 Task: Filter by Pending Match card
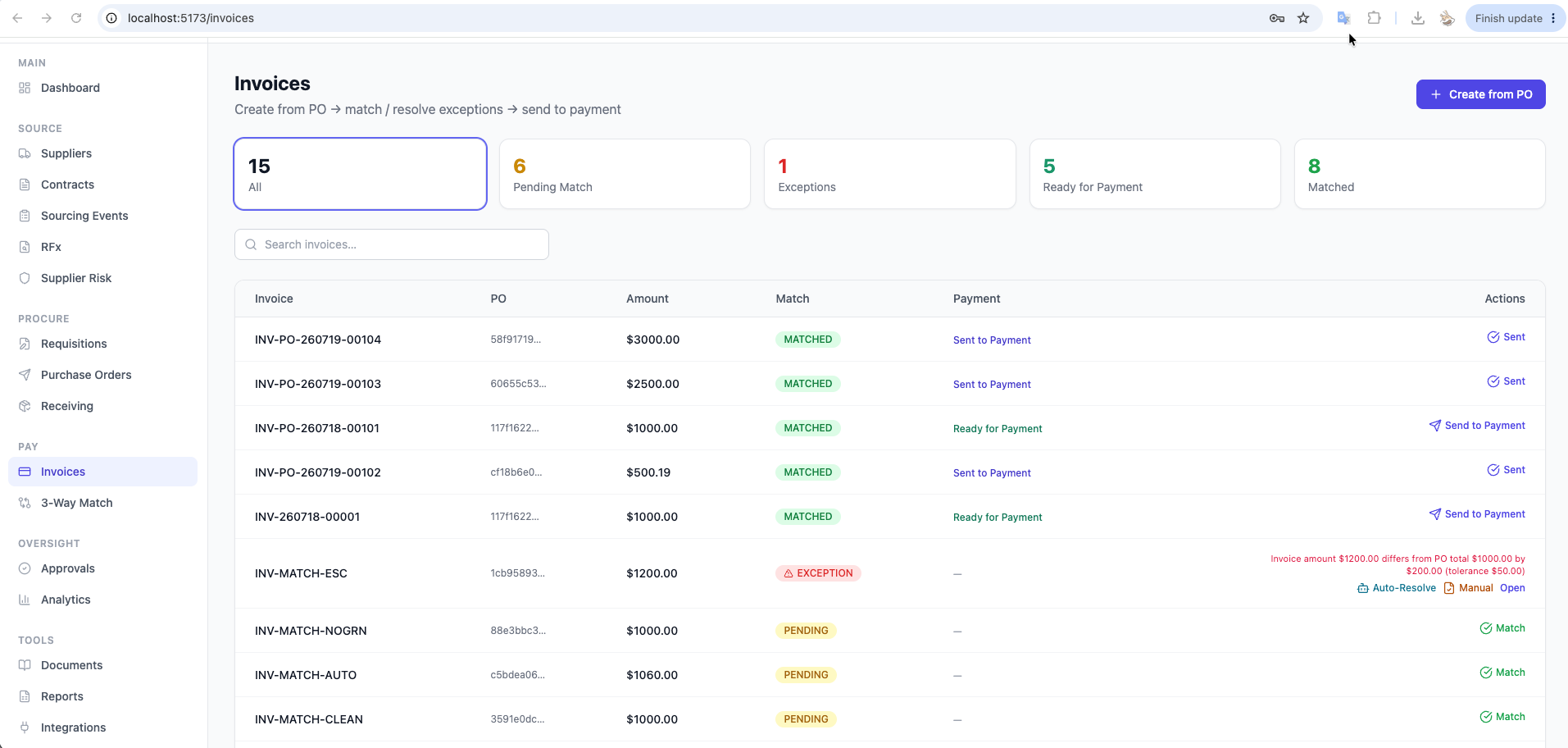[625, 174]
